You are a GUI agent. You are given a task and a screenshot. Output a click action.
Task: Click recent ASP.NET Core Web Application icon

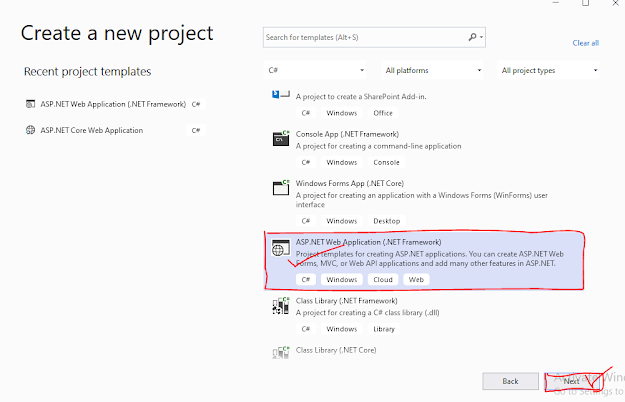click(x=30, y=130)
